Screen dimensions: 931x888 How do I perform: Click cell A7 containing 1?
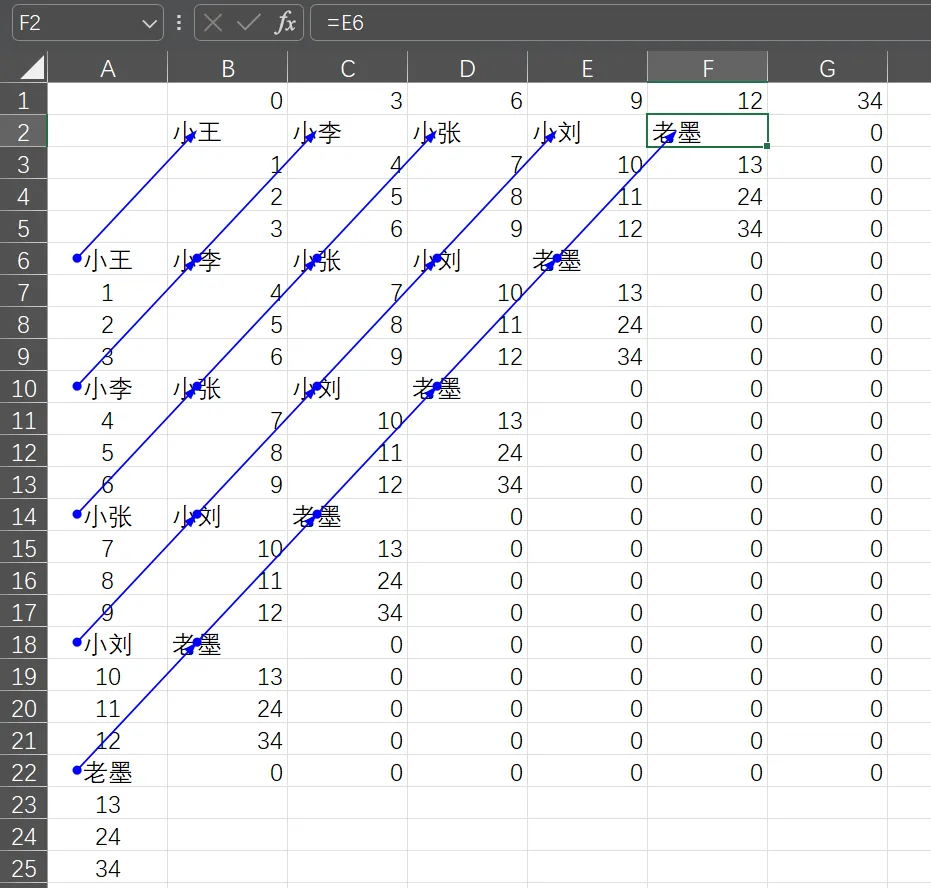[107, 292]
